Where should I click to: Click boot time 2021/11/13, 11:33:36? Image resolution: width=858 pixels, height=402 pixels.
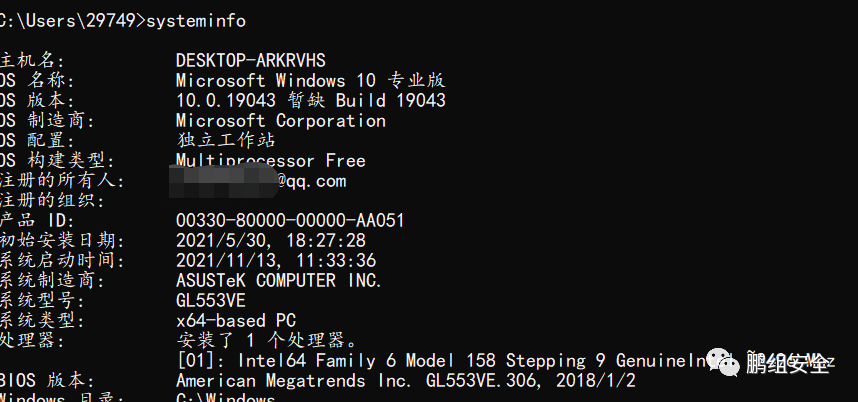(x=276, y=260)
